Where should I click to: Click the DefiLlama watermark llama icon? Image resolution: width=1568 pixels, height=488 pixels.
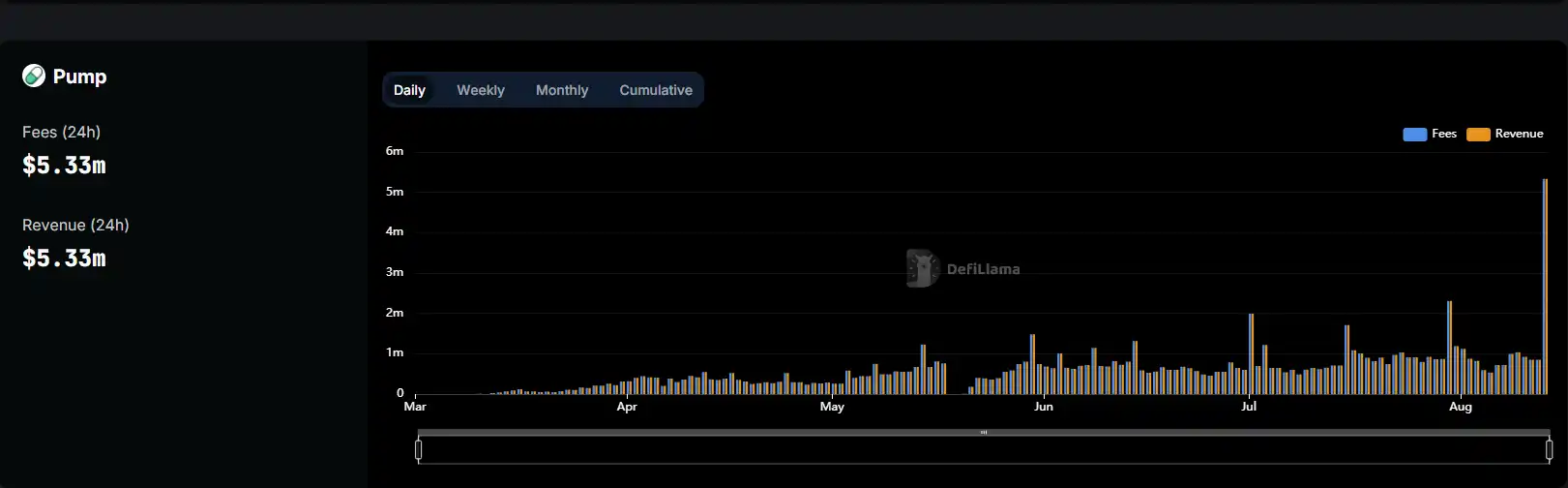tap(922, 268)
